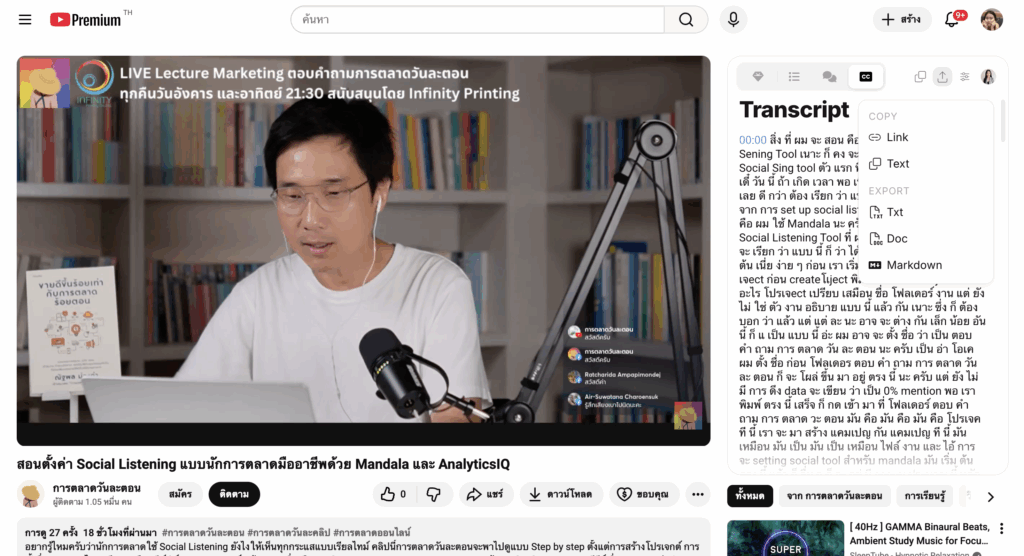
Task: Jump to 00:00 transcript timestamp
Action: [752, 140]
